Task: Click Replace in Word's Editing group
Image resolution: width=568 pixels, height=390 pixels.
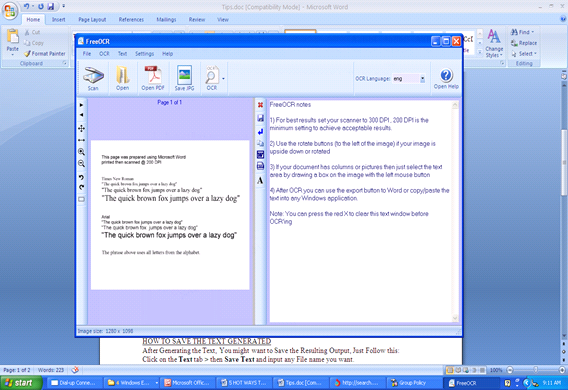Action: tap(524, 43)
